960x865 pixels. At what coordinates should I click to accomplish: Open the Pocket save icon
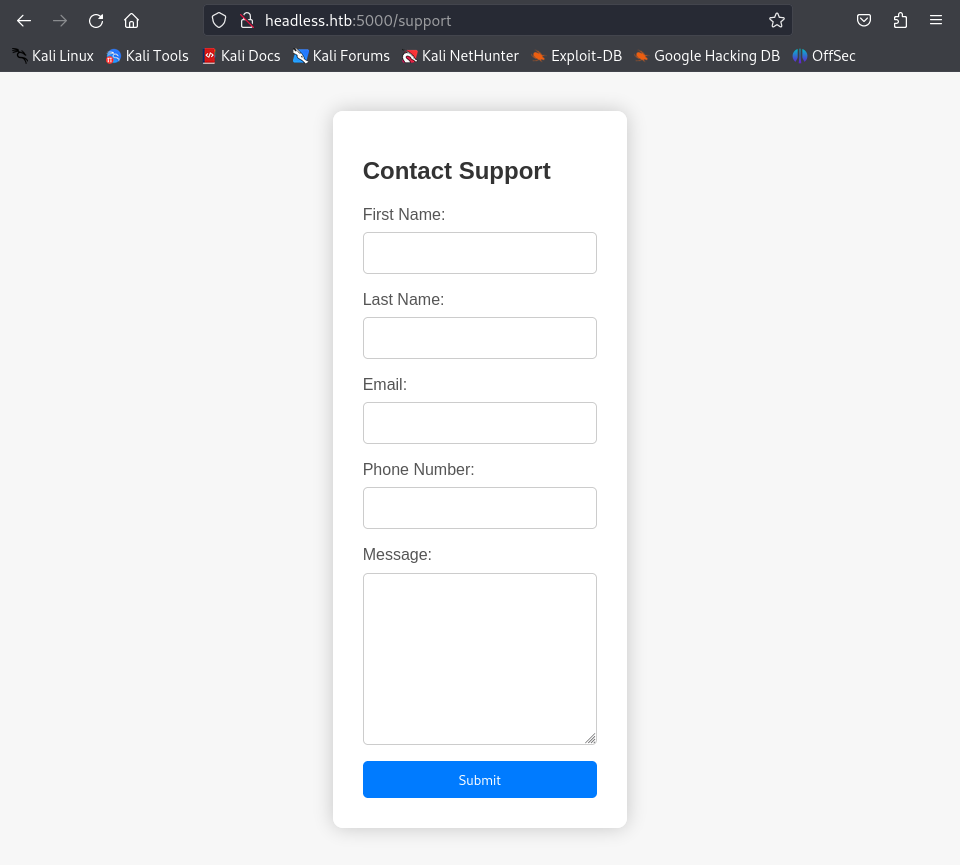point(864,21)
